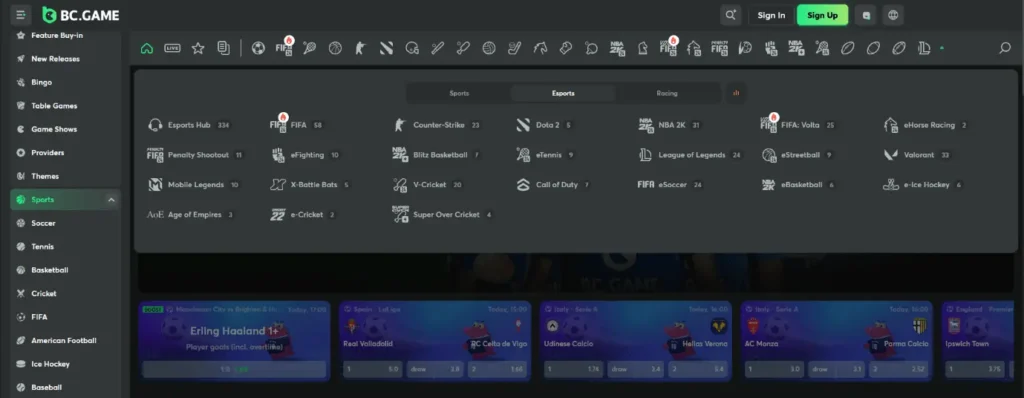Open the hamburger menu beside BC.GAME logo
This screenshot has height=398, width=1024.
[20, 14]
